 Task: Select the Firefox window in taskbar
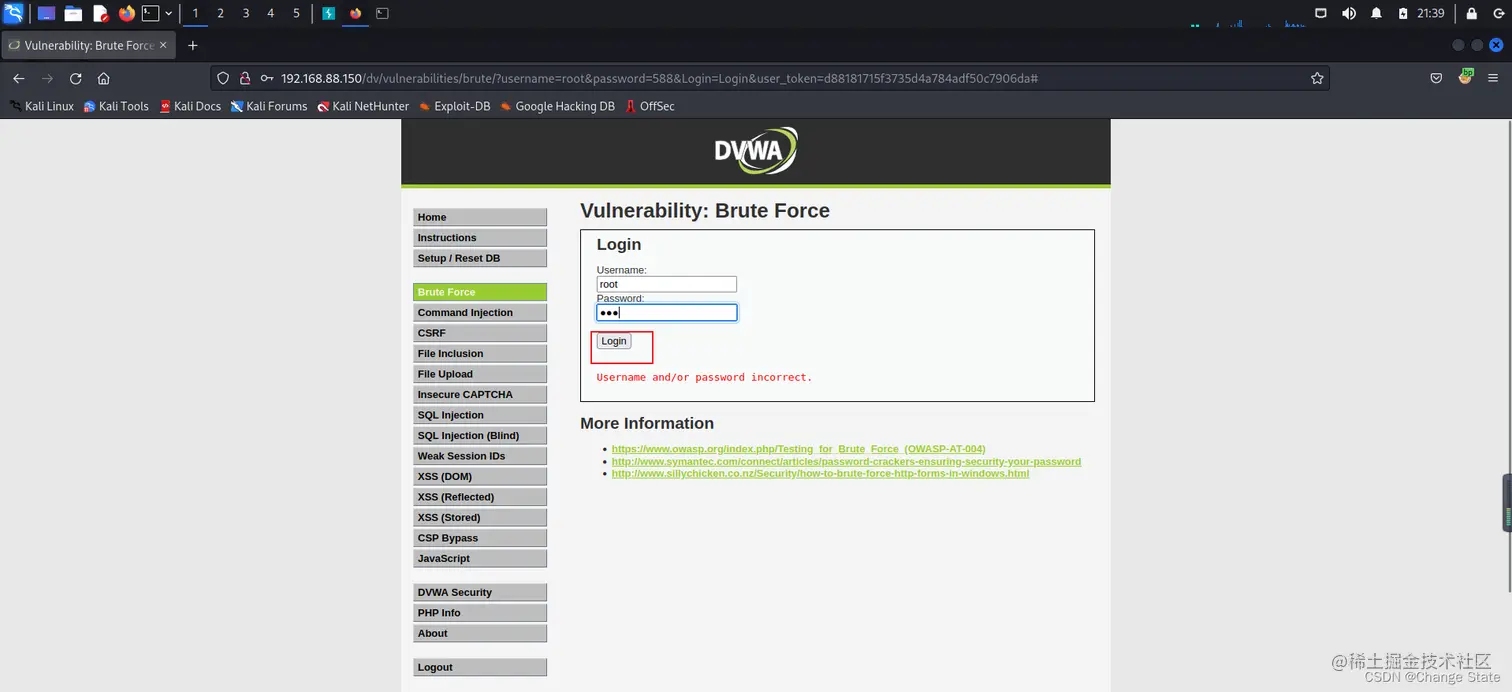(x=355, y=14)
